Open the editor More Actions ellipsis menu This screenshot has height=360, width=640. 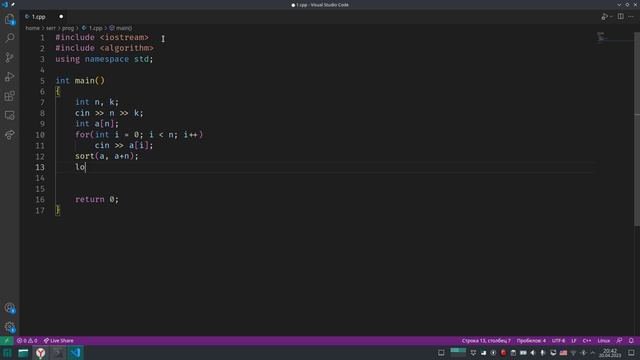click(631, 17)
